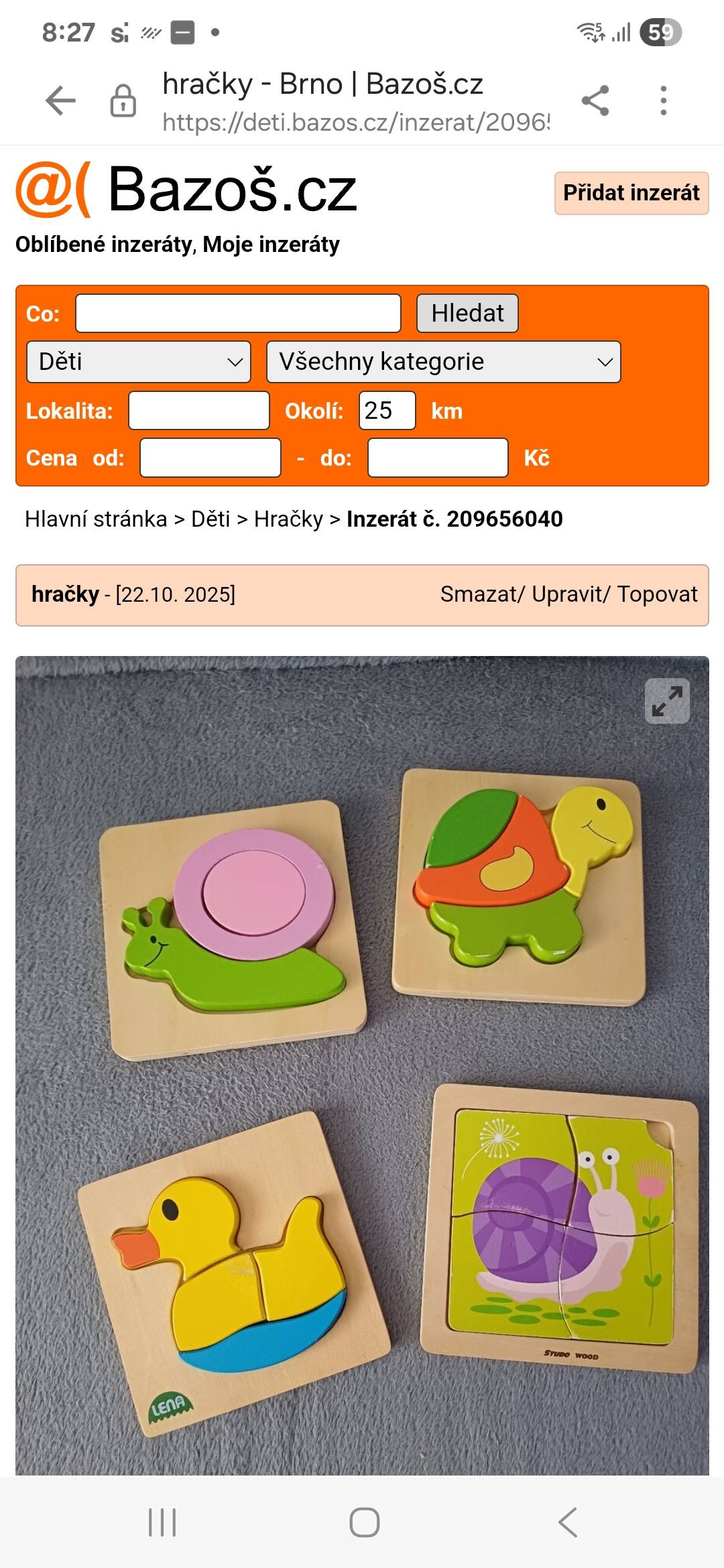724x1568 pixels.
Task: Expand the Všechny kategorie dropdown
Action: (x=444, y=362)
